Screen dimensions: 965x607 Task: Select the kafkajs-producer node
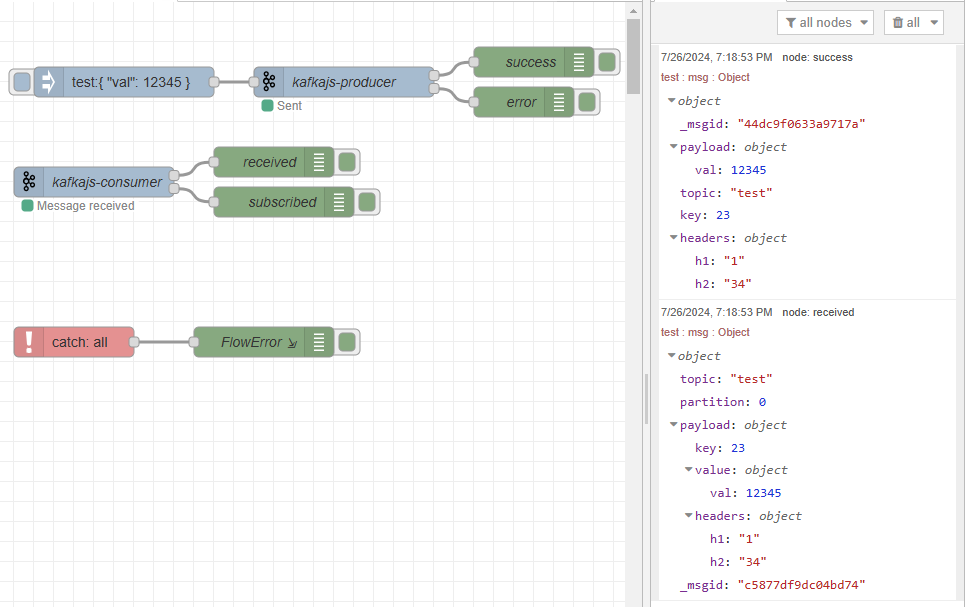tap(344, 82)
